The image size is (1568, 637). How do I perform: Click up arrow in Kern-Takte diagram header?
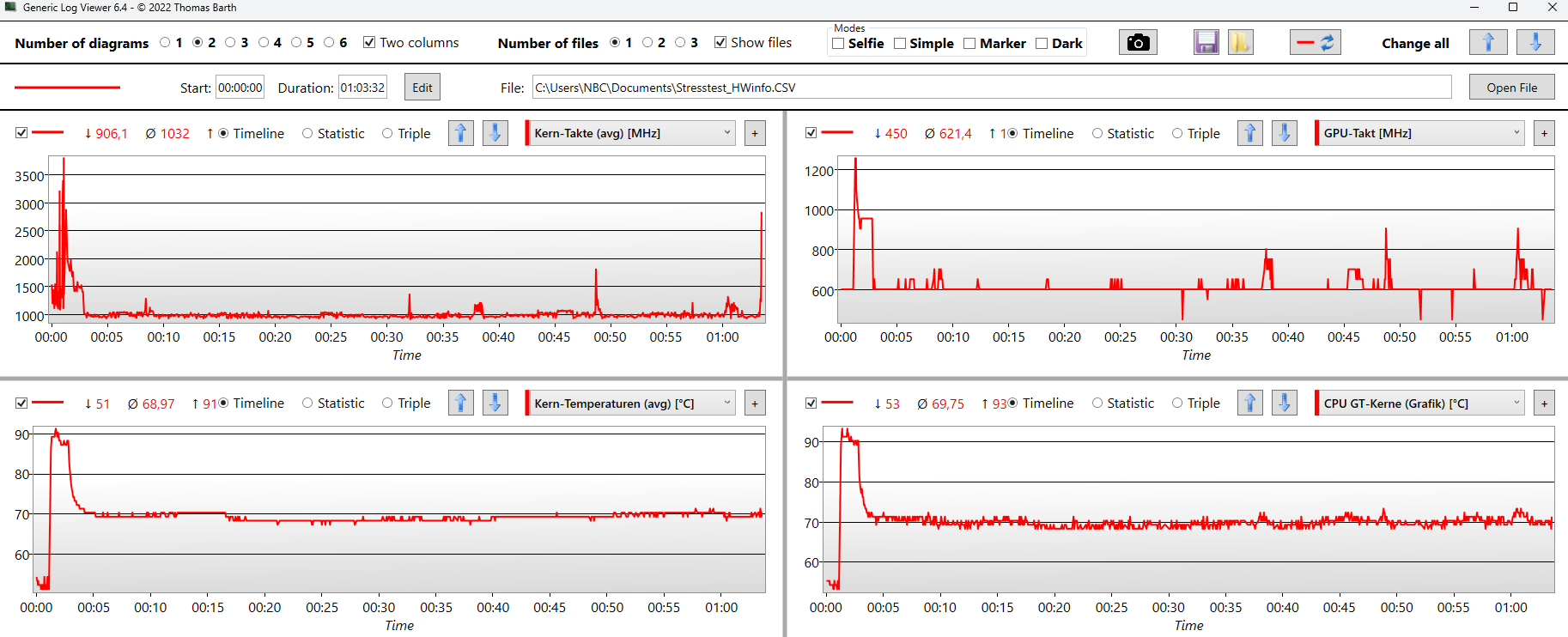461,133
